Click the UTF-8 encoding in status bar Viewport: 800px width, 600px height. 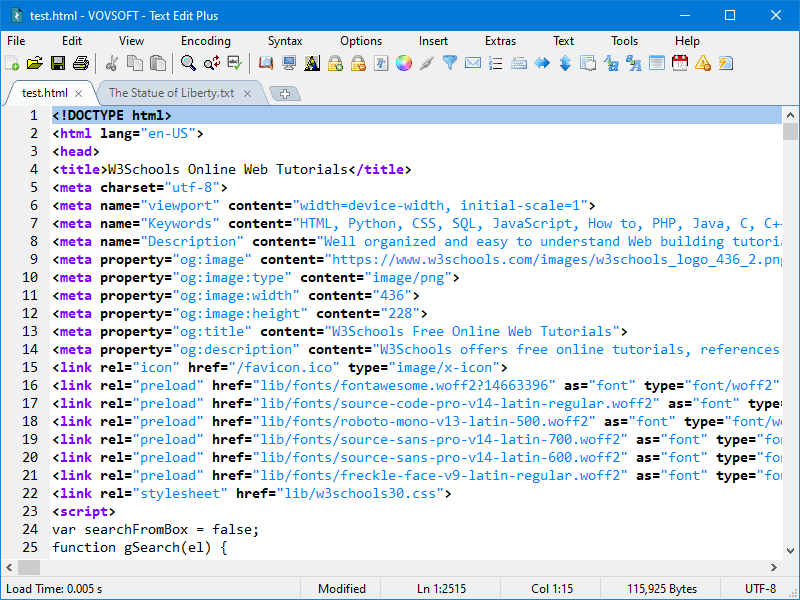click(x=760, y=589)
